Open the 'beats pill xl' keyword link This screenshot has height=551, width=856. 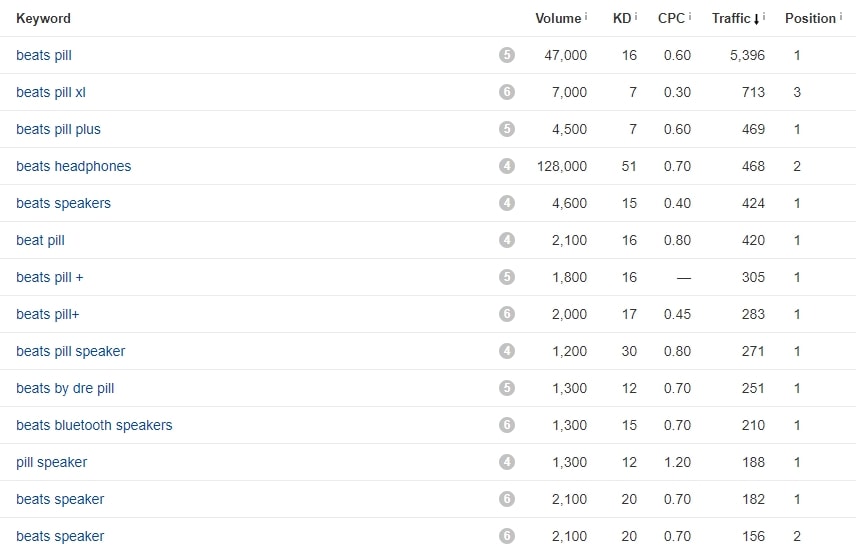tap(51, 92)
